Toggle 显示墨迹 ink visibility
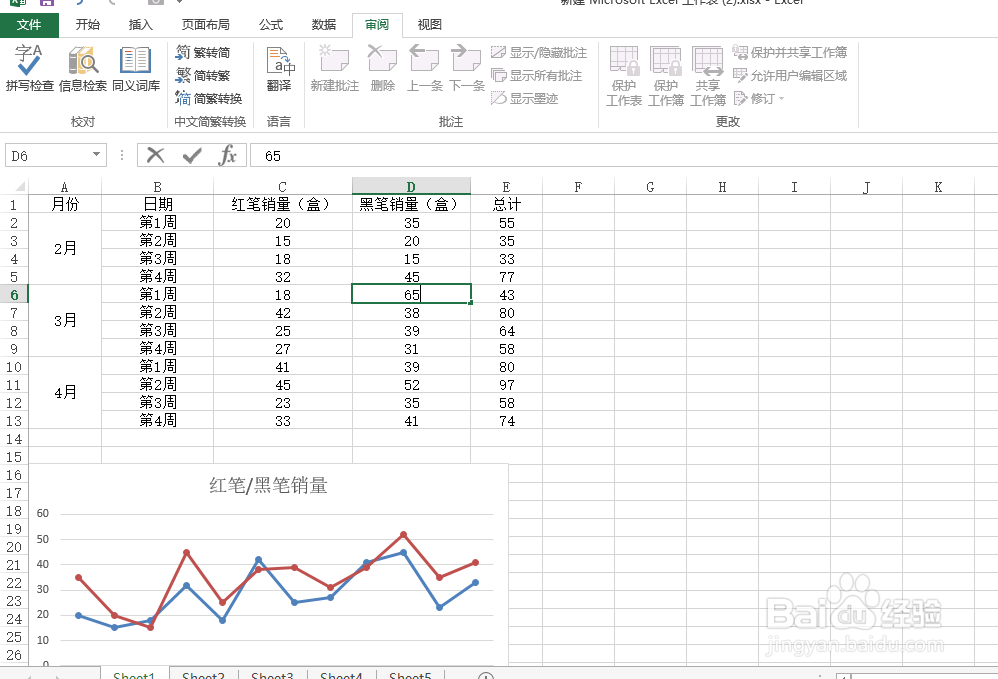This screenshot has width=998, height=679. tap(525, 98)
